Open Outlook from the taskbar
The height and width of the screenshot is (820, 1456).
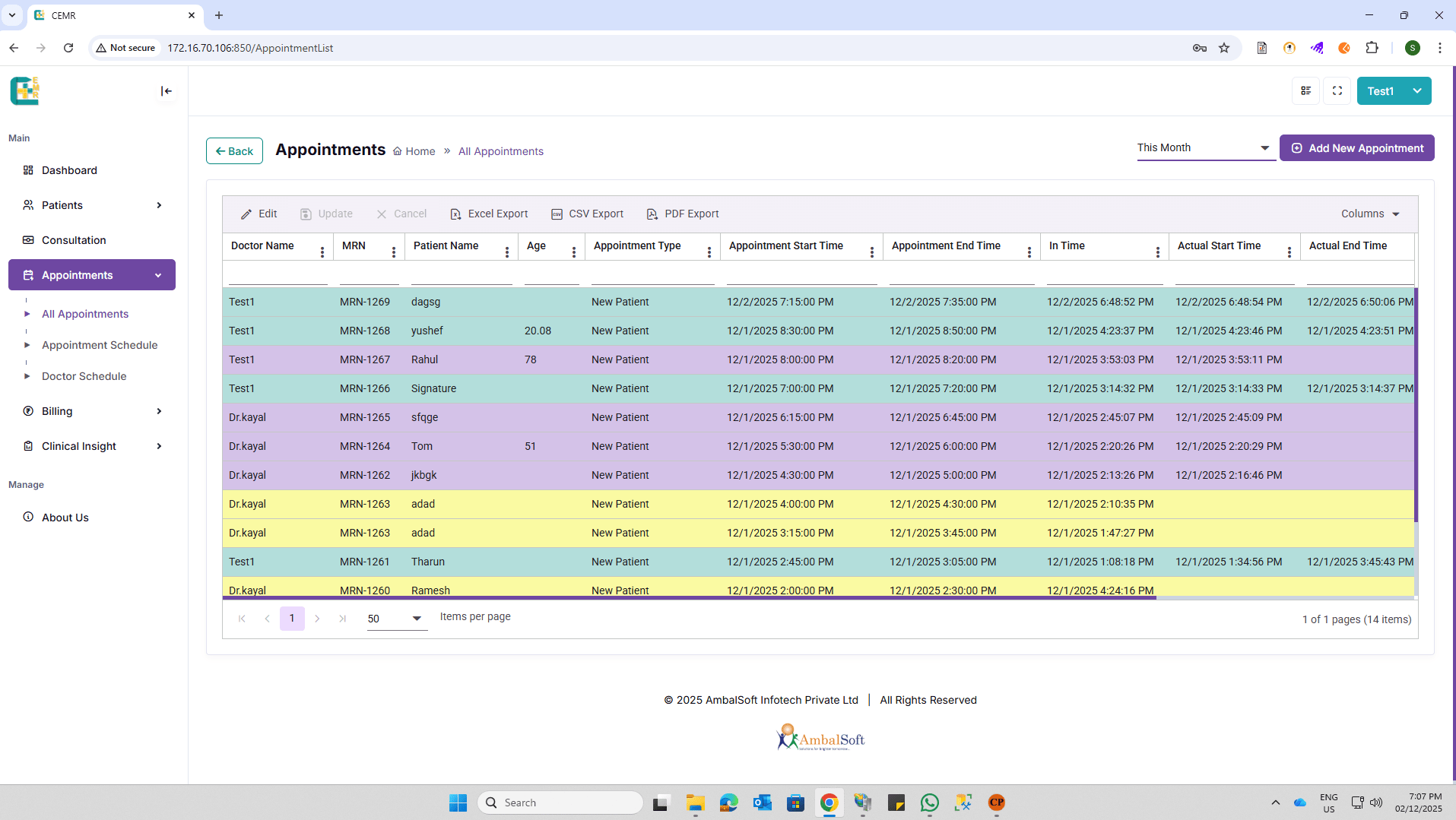tap(762, 803)
